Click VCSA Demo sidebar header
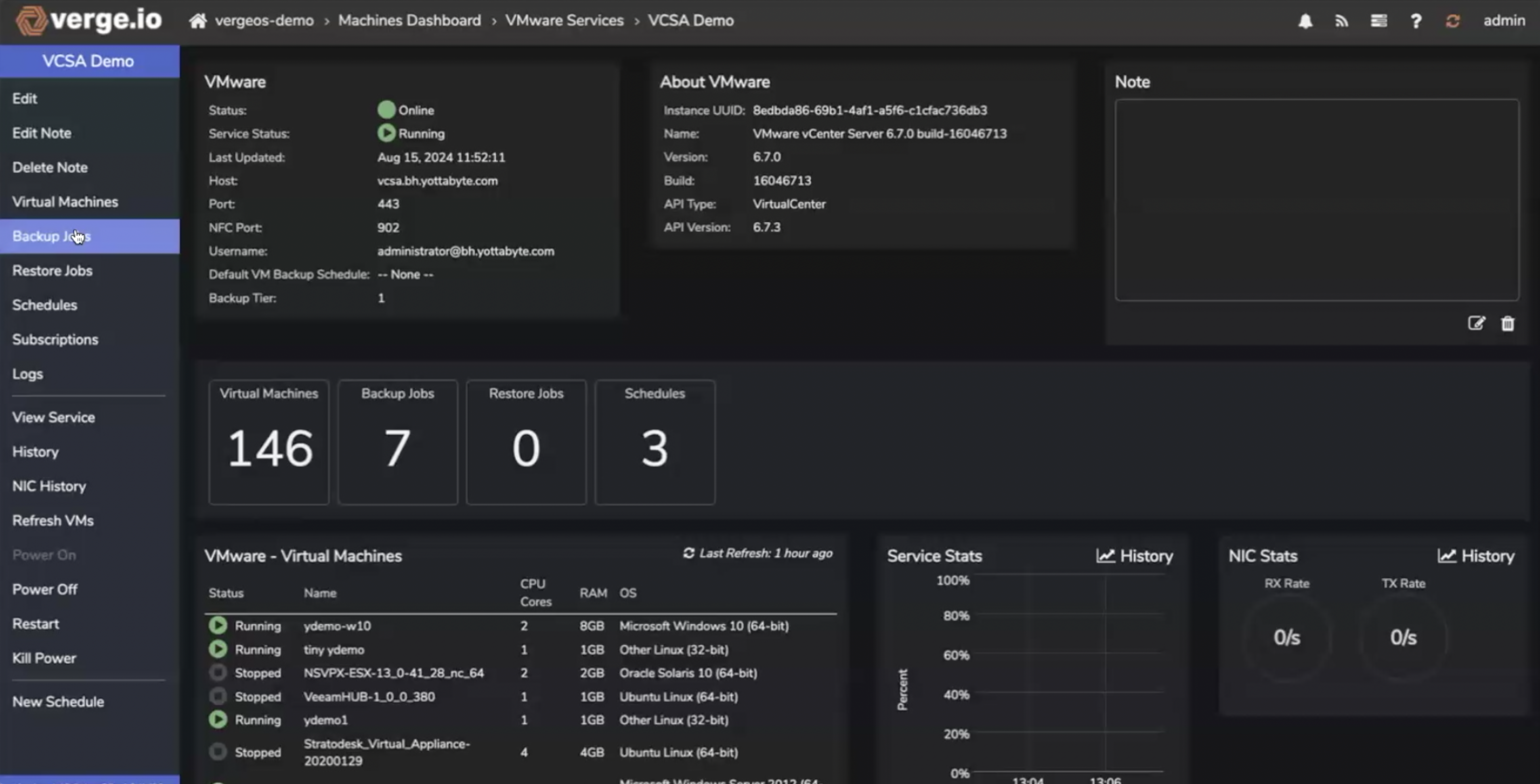 tap(89, 61)
